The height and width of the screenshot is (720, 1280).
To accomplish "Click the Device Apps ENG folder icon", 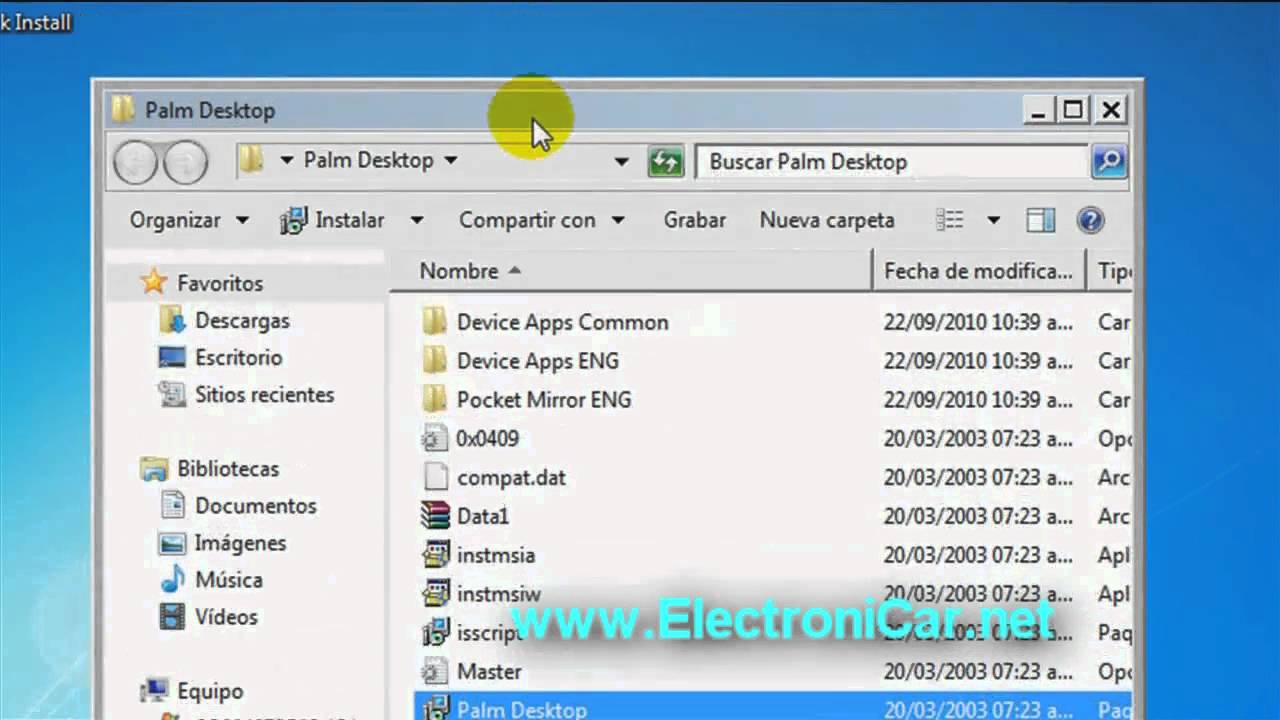I will [x=434, y=360].
